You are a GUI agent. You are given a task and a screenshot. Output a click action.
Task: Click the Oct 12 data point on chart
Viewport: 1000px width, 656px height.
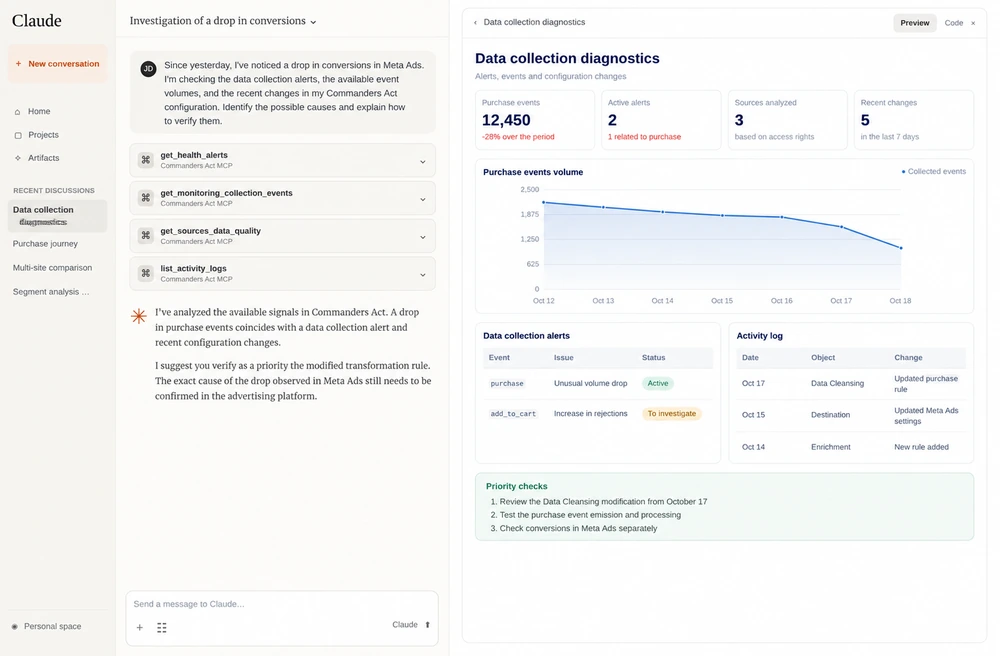pos(543,203)
